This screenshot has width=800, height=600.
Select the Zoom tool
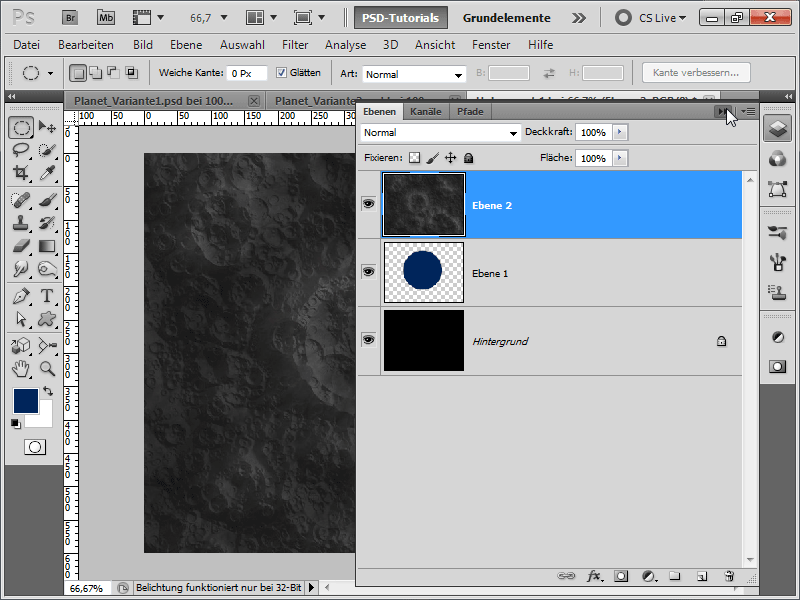point(47,368)
